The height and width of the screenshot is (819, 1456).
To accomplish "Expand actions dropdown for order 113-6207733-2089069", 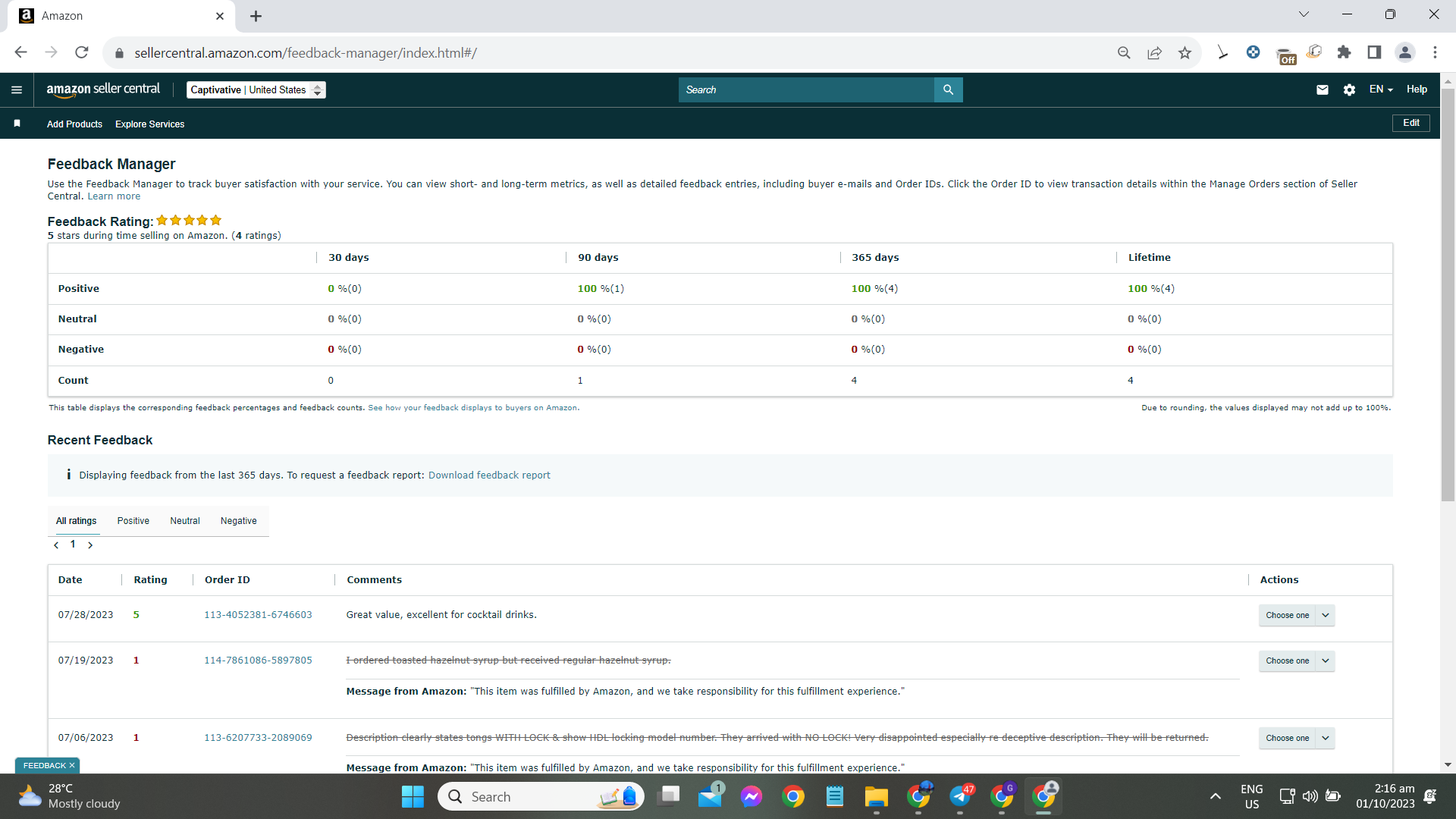I will [x=1326, y=738].
